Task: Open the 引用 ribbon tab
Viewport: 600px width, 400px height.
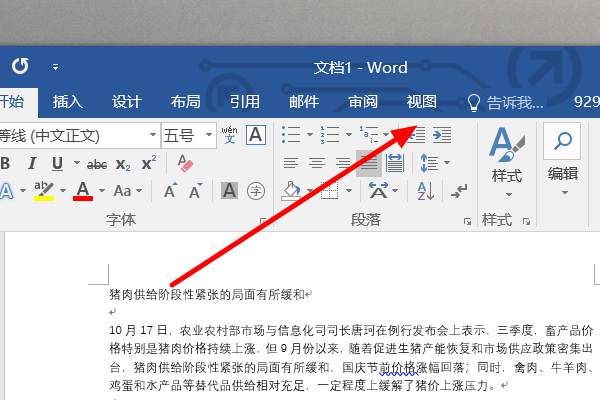Action: [x=245, y=102]
